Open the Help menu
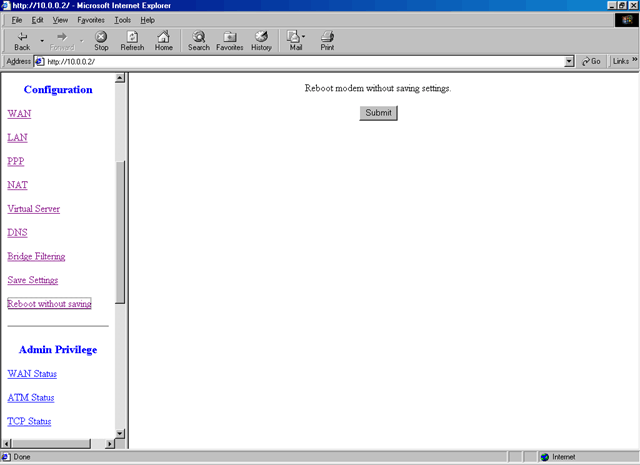This screenshot has width=640, height=465. pos(147,20)
